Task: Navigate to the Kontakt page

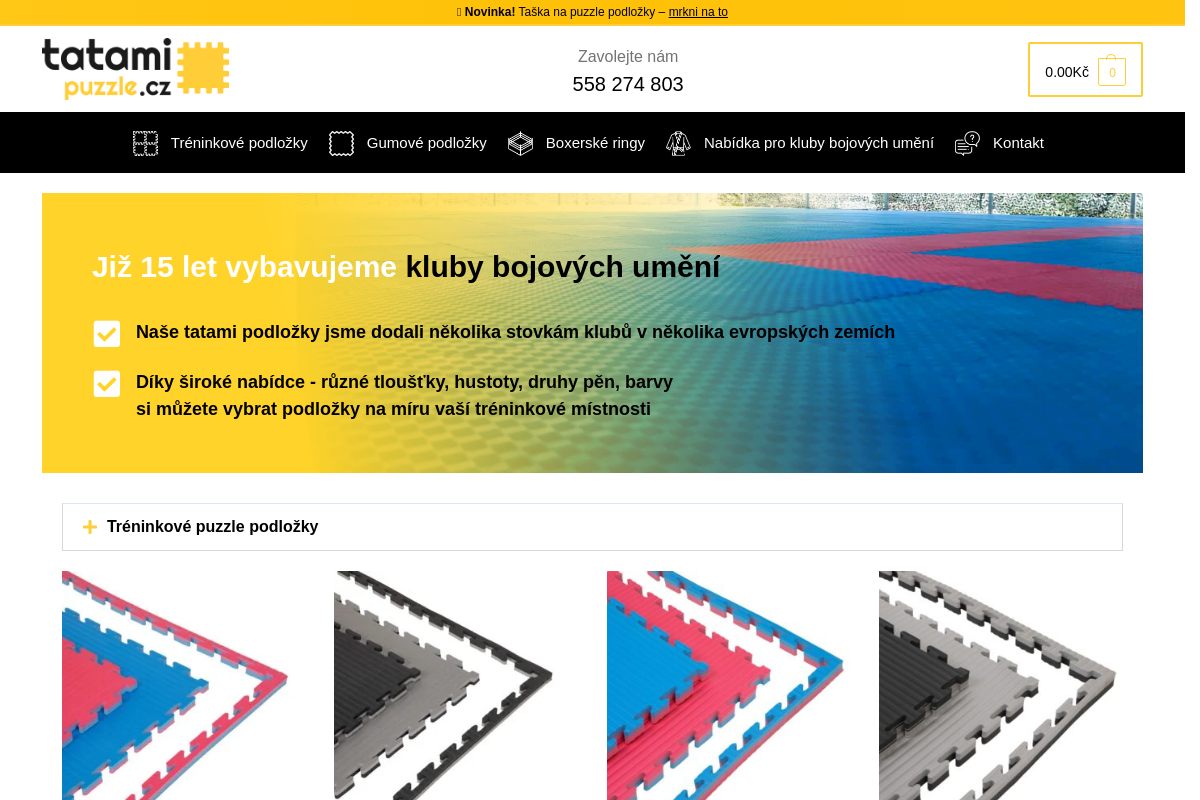Action: 1018,143
